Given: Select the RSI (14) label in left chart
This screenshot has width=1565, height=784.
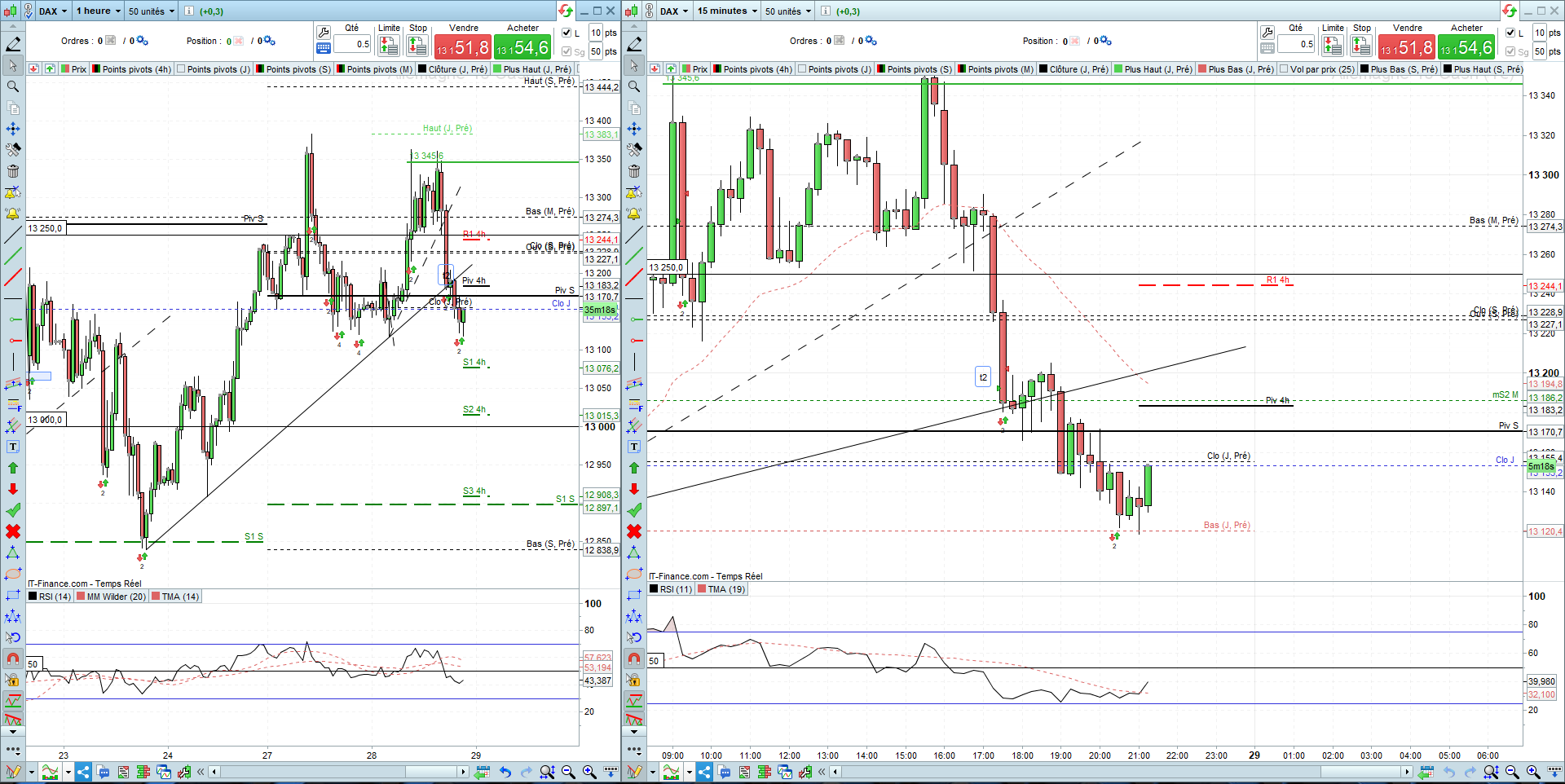Looking at the screenshot, I should pos(51,597).
